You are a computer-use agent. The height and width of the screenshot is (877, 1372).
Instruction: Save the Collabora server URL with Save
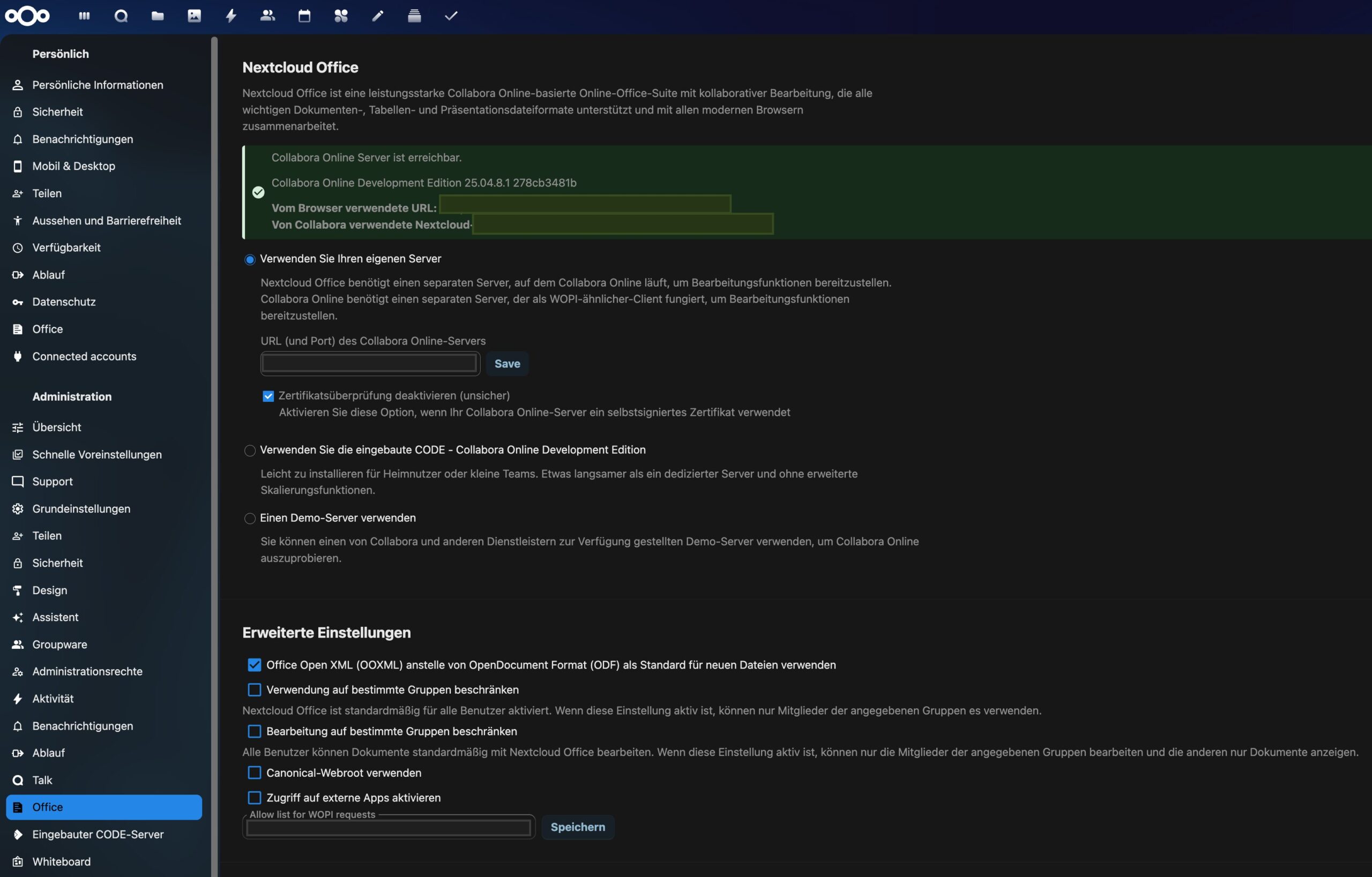pyautogui.click(x=507, y=363)
